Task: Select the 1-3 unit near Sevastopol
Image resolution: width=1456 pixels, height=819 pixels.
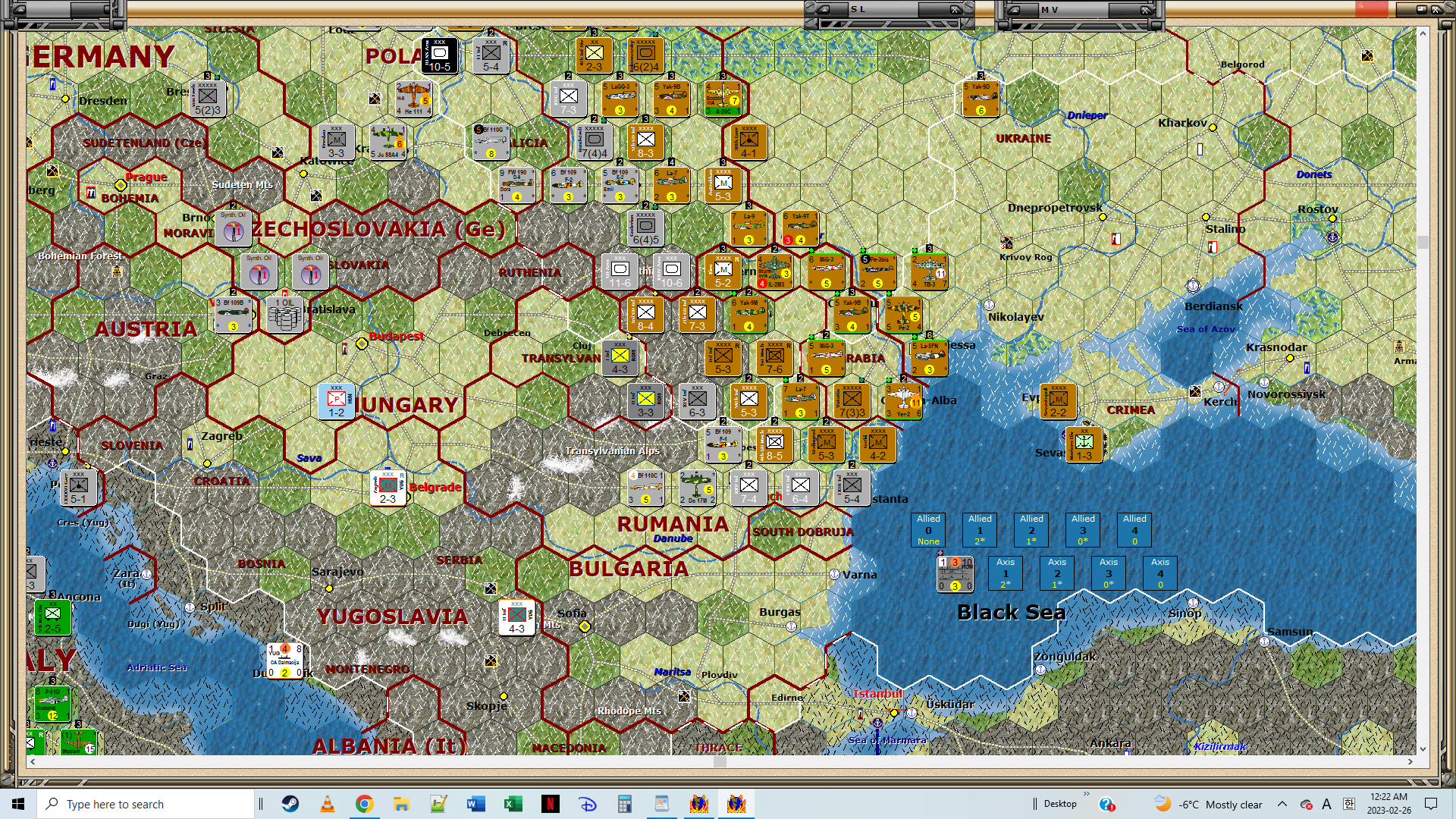Action: [x=1084, y=444]
